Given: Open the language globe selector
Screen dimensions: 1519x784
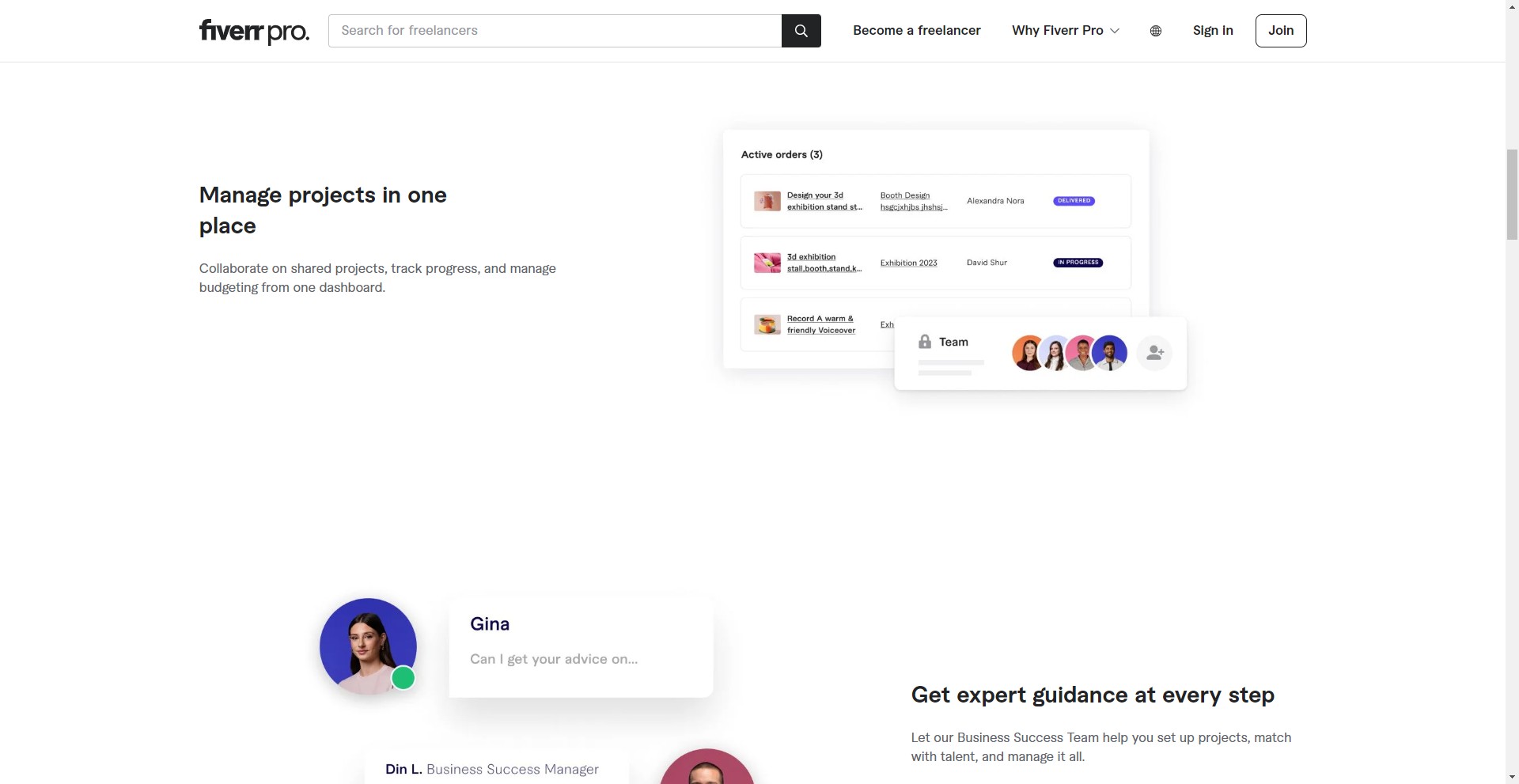Looking at the screenshot, I should click(x=1156, y=31).
